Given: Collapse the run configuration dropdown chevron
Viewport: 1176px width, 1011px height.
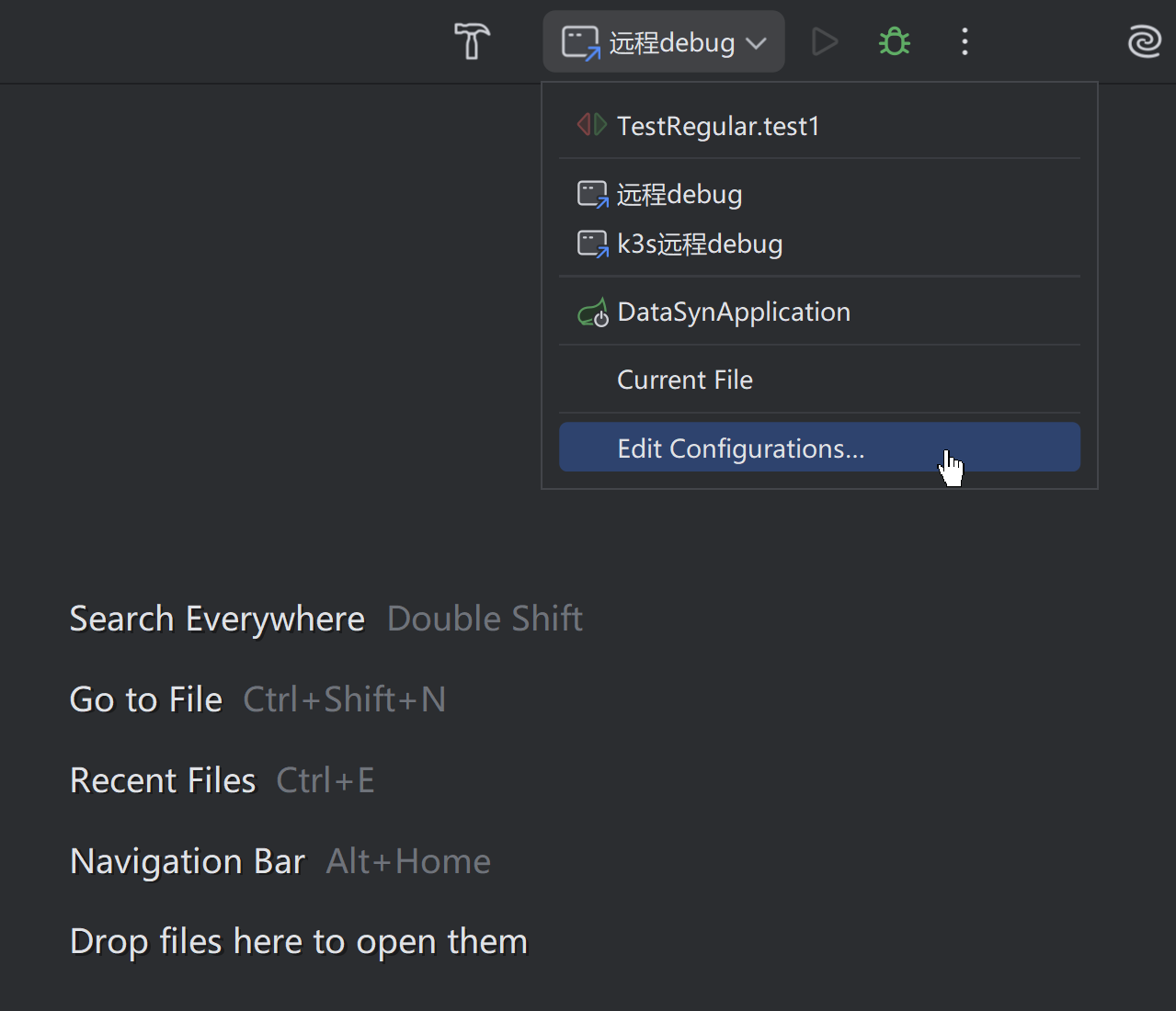Looking at the screenshot, I should (757, 43).
